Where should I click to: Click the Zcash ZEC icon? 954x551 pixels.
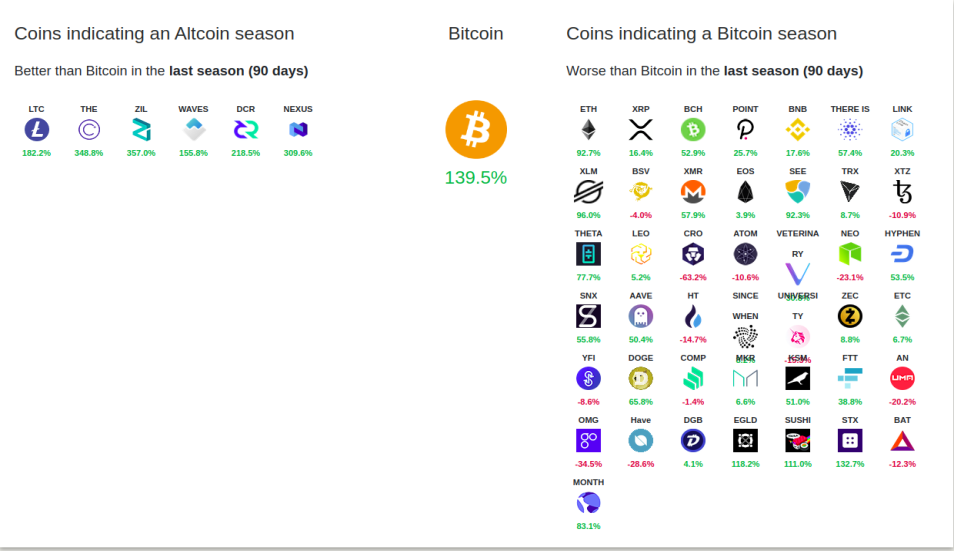(850, 316)
